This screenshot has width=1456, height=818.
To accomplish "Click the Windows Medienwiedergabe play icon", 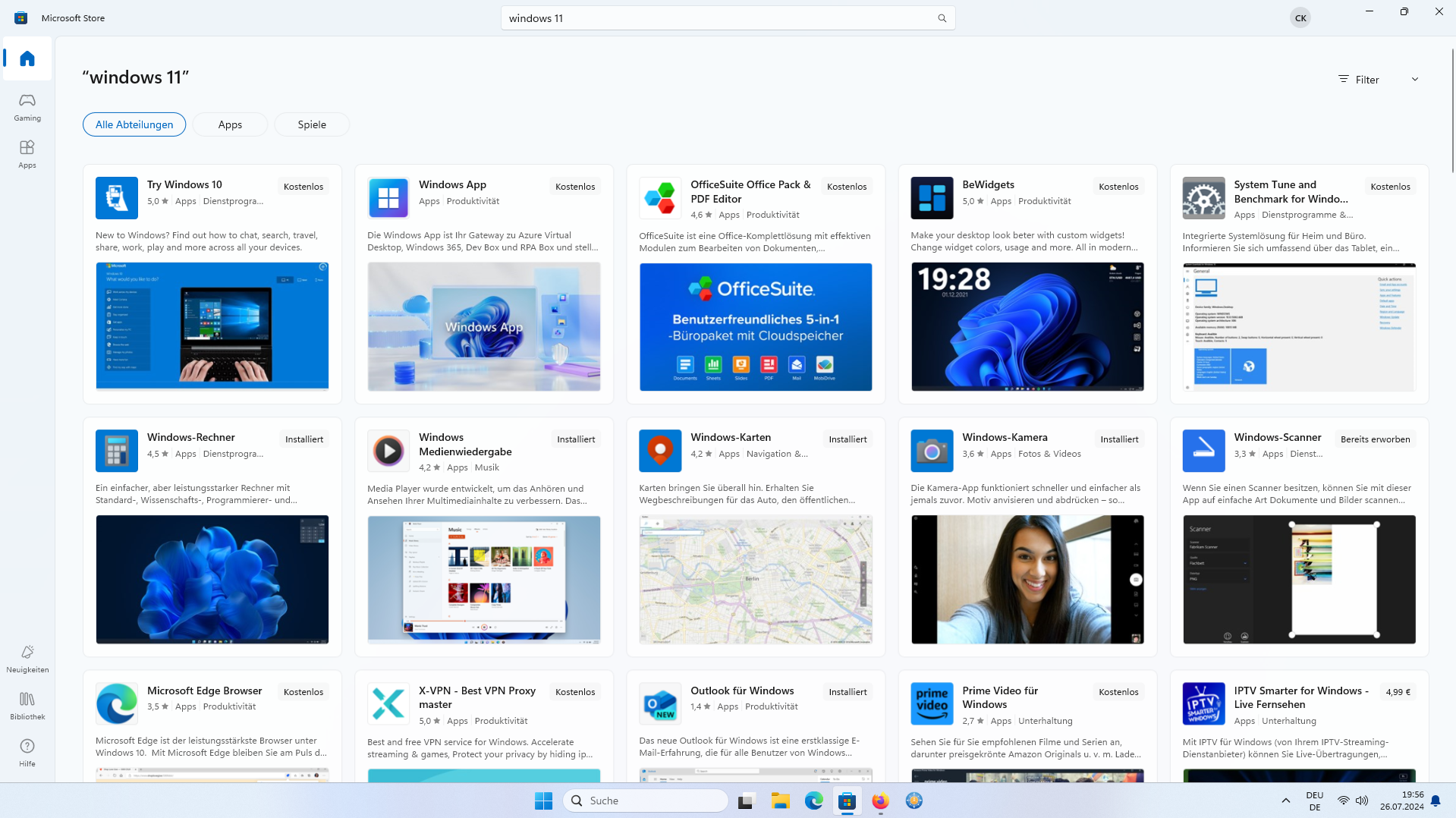I will point(388,451).
